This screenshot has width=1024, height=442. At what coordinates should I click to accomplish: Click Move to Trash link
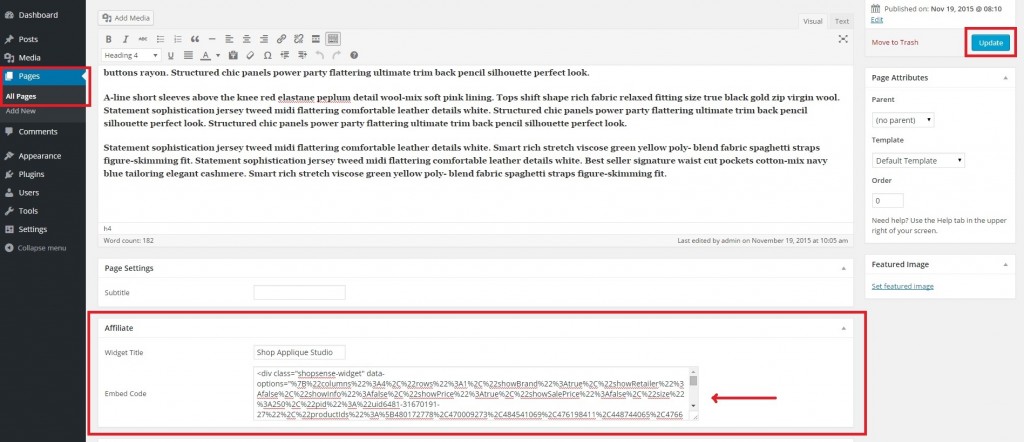895,42
